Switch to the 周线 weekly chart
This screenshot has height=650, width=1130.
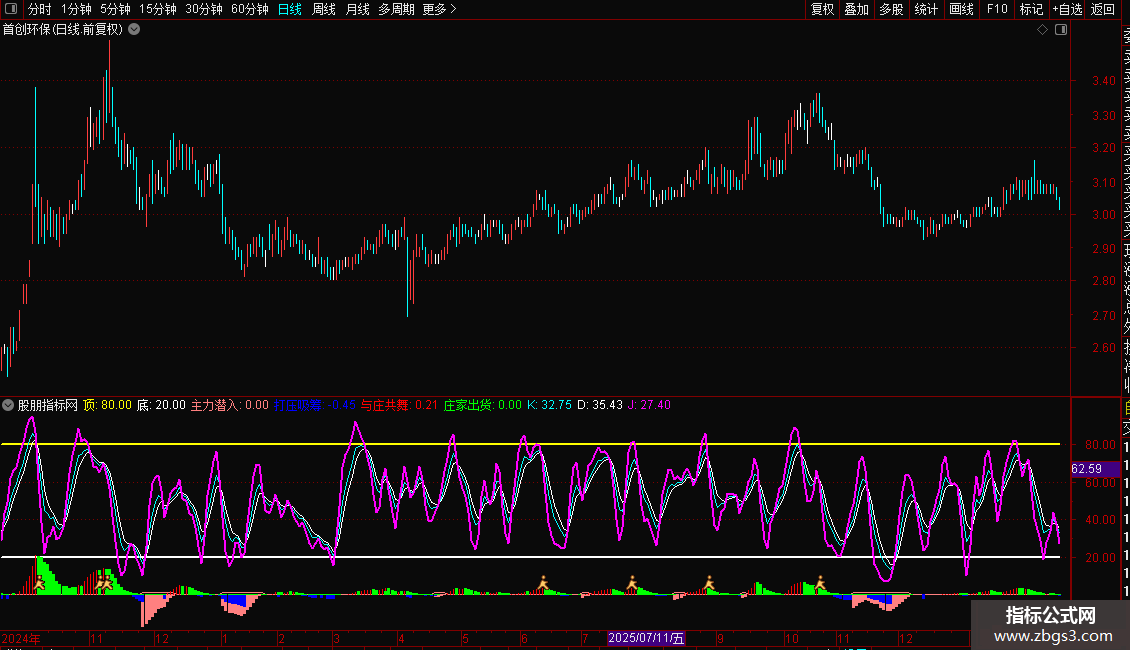[324, 9]
